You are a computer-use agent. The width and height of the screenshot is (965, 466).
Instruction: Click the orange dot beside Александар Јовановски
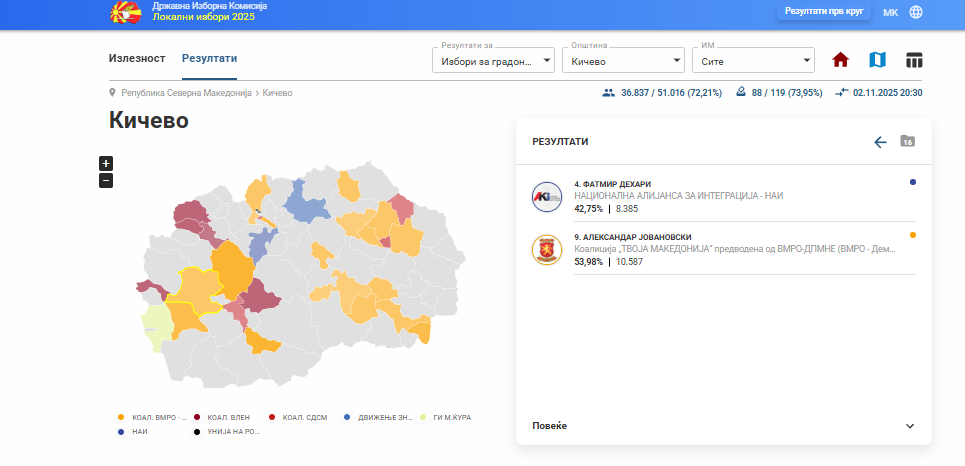point(913,235)
